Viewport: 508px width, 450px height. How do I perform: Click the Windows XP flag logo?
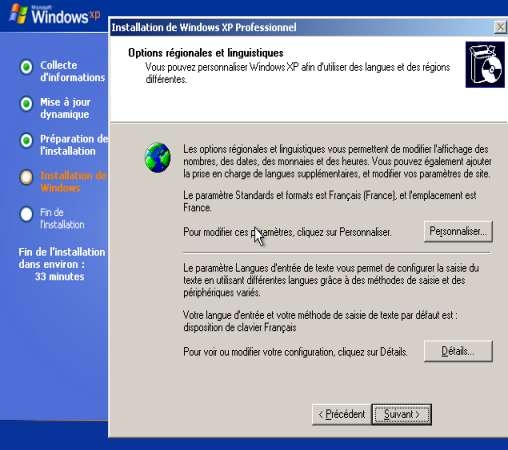[x=19, y=14]
